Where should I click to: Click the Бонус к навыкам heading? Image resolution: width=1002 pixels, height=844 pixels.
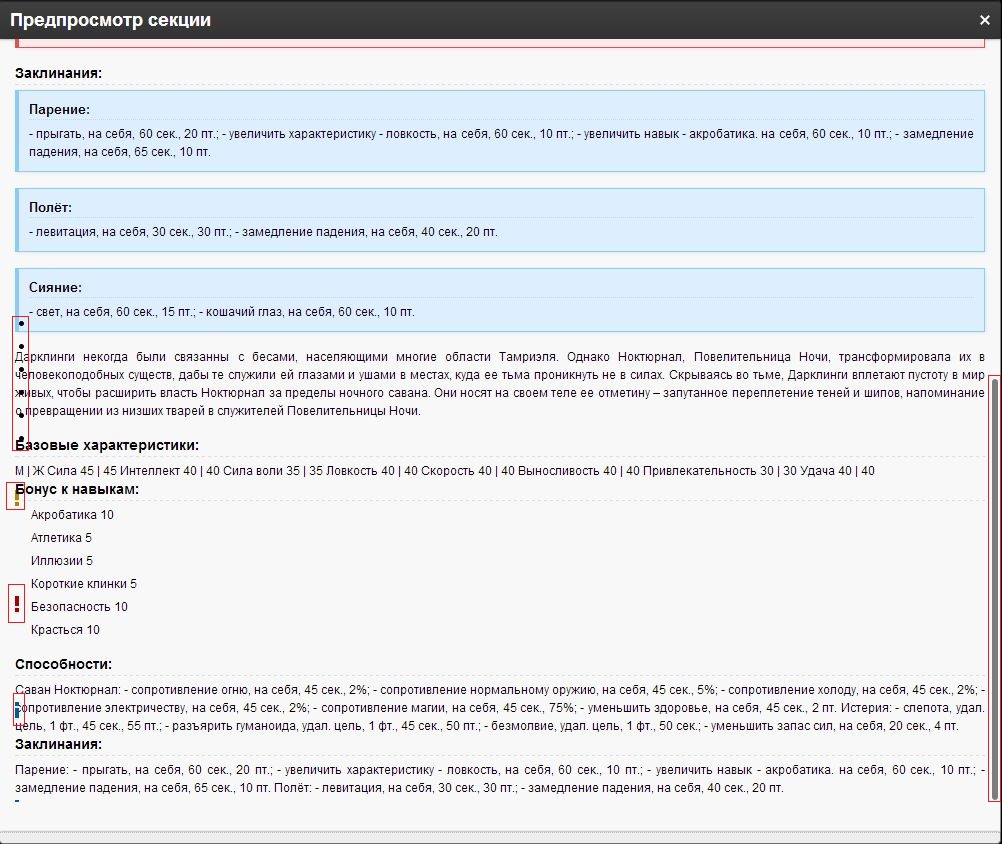[x=80, y=489]
